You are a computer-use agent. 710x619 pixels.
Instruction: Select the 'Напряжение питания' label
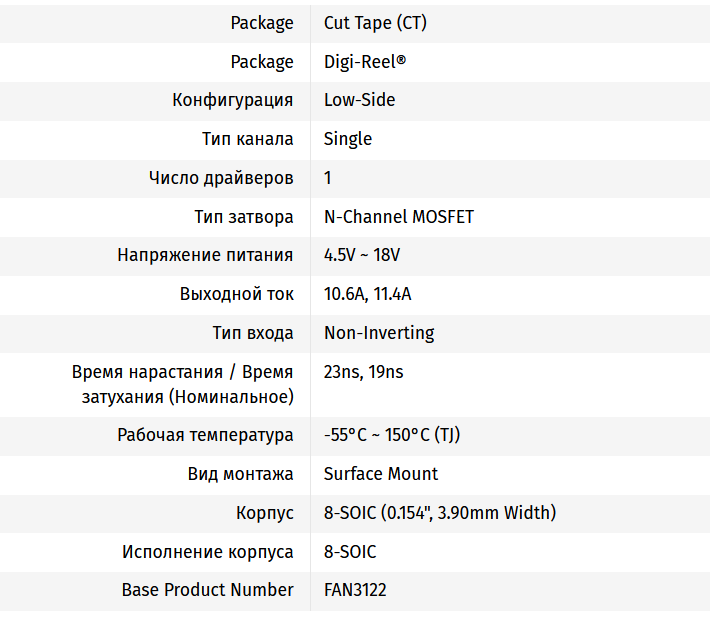point(205,255)
